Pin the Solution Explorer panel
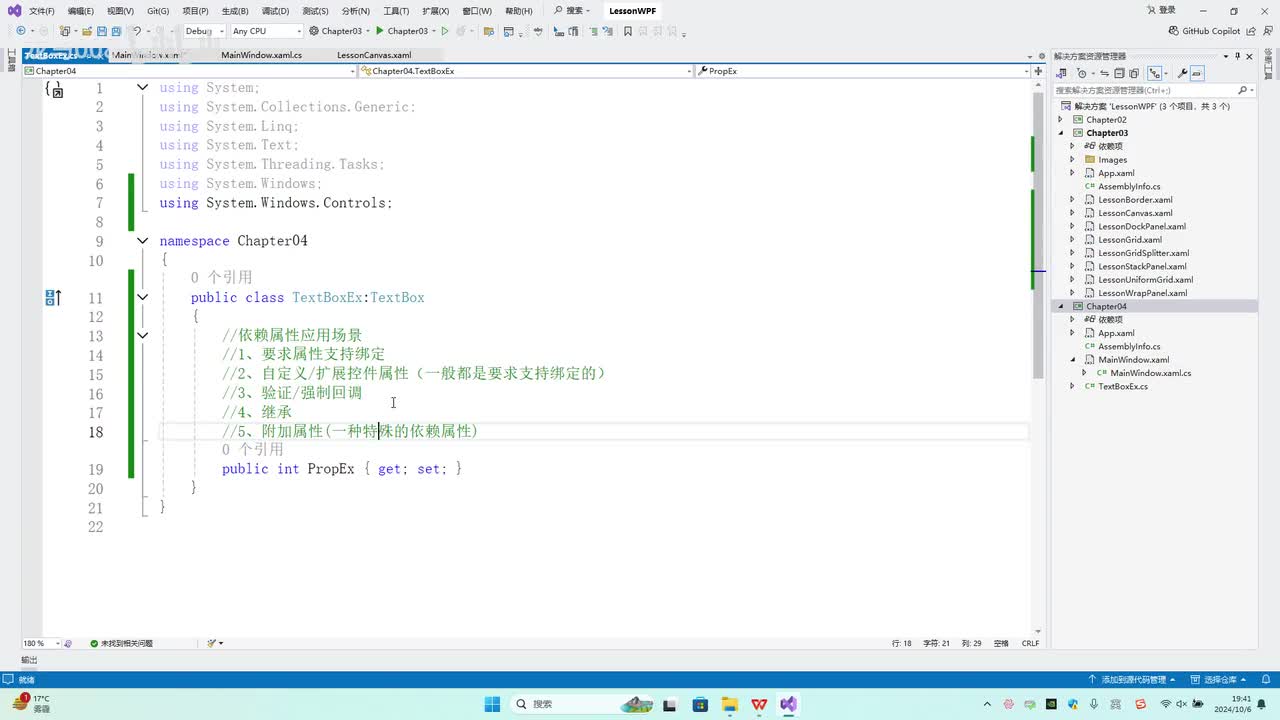Screen dimensions: 1280x720 pos(1237,56)
